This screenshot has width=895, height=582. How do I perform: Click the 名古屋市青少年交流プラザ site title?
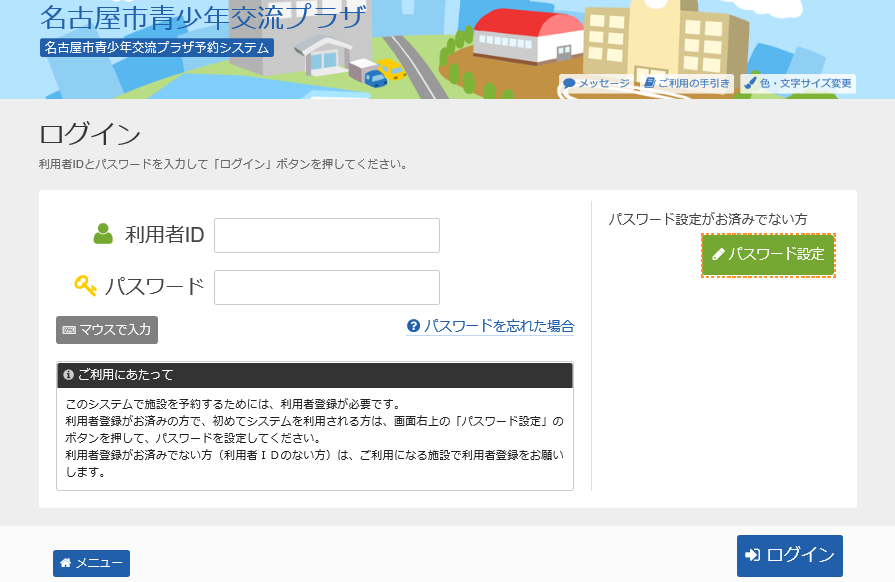coord(203,17)
